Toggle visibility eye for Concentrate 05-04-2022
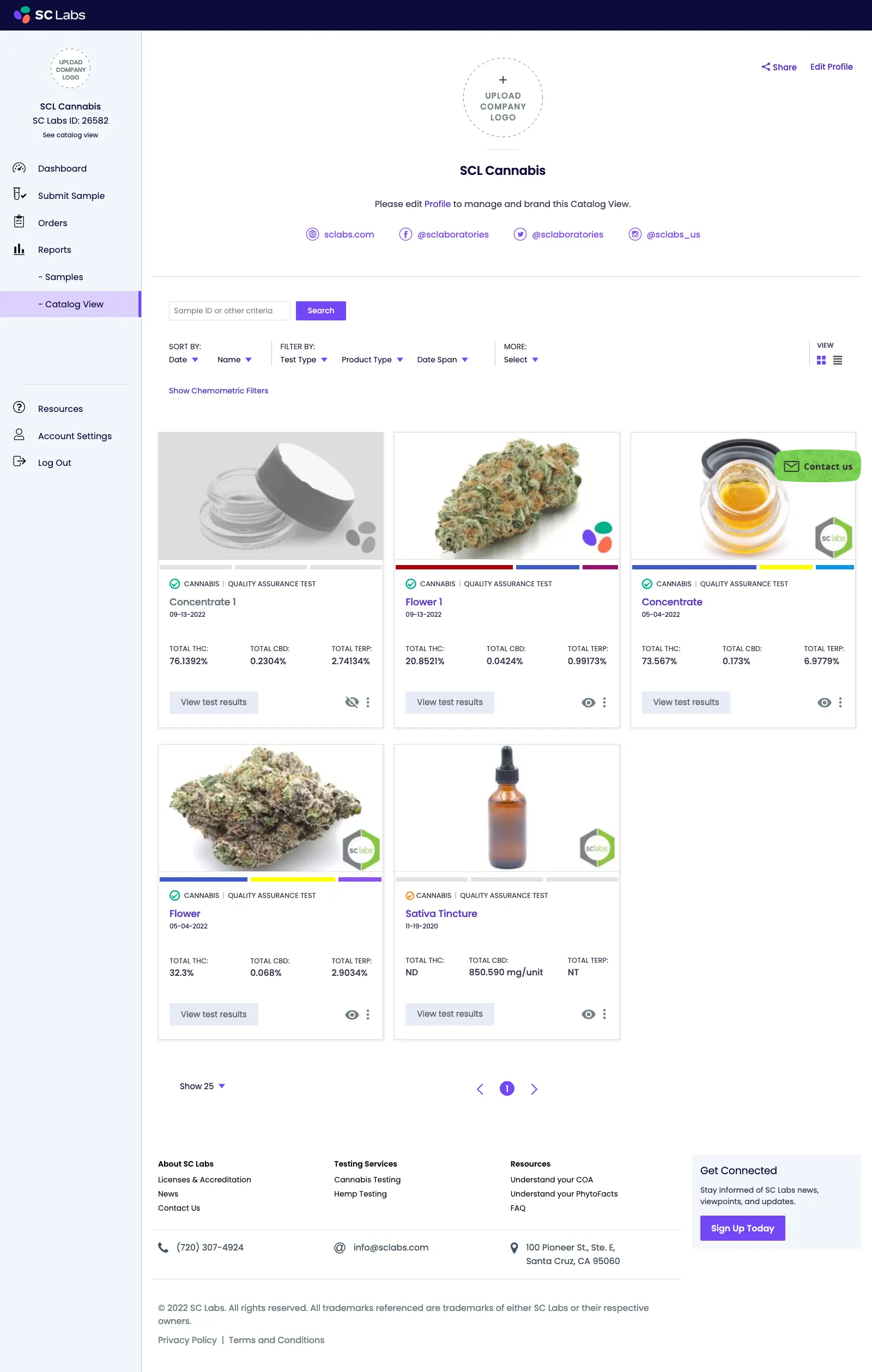This screenshot has height=1372, width=872. [x=824, y=702]
